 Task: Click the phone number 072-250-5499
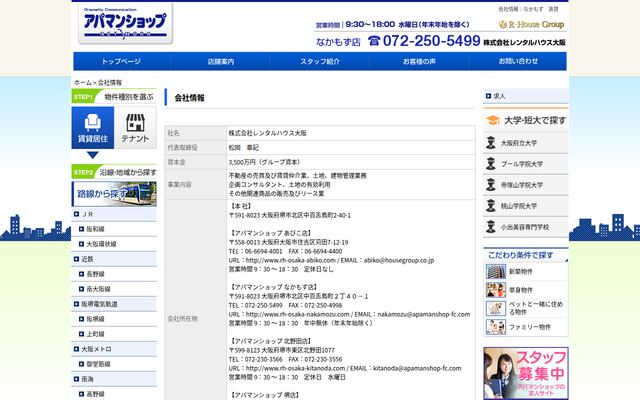pos(431,41)
